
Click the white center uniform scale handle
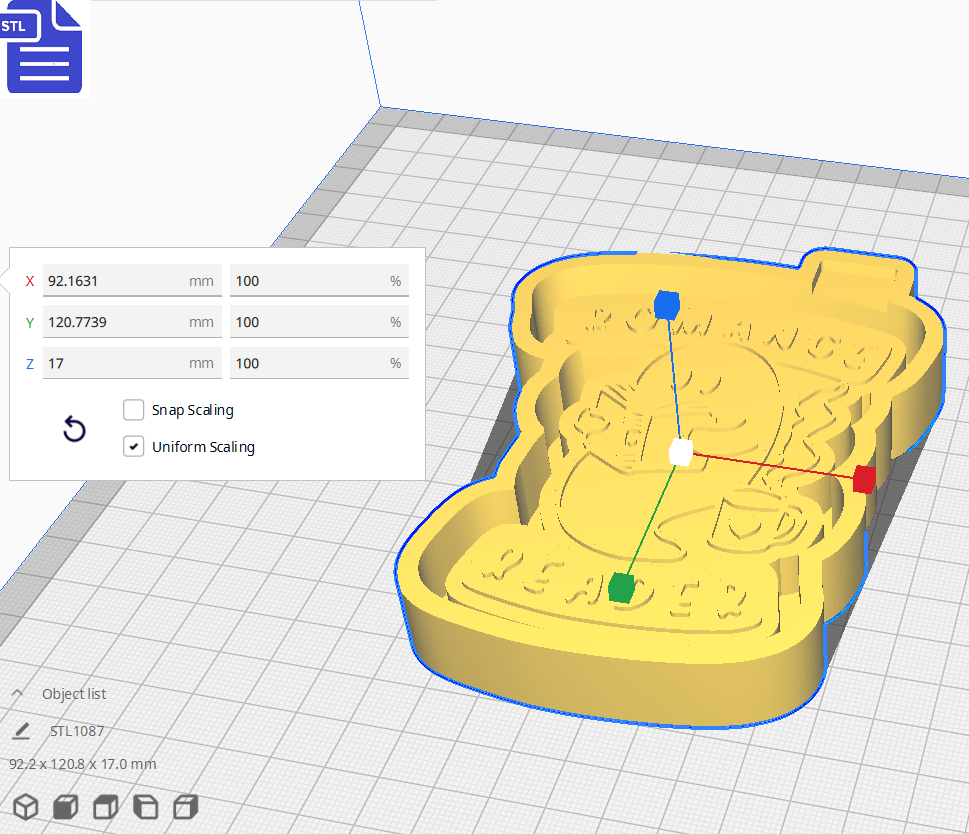point(680,452)
